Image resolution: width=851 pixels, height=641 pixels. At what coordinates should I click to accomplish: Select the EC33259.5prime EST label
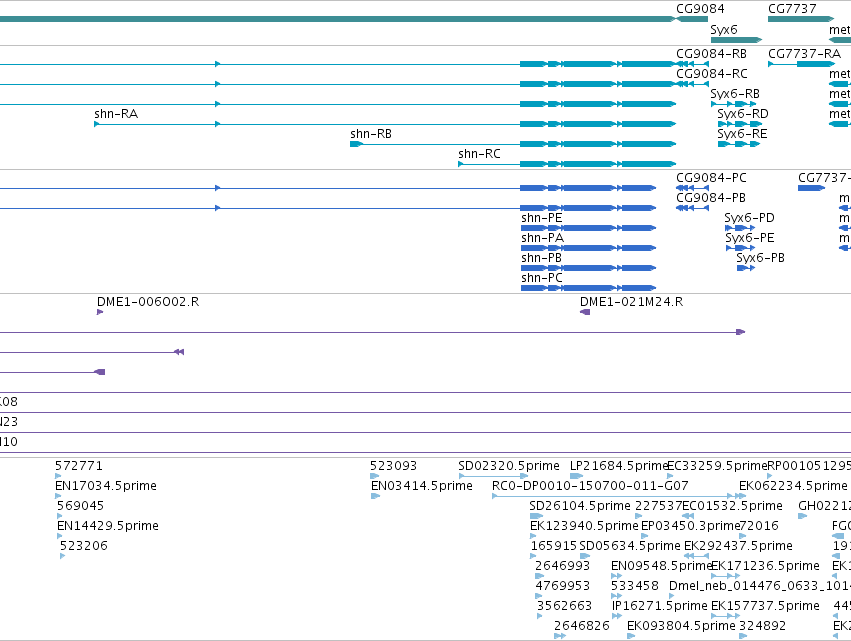pyautogui.click(x=717, y=466)
